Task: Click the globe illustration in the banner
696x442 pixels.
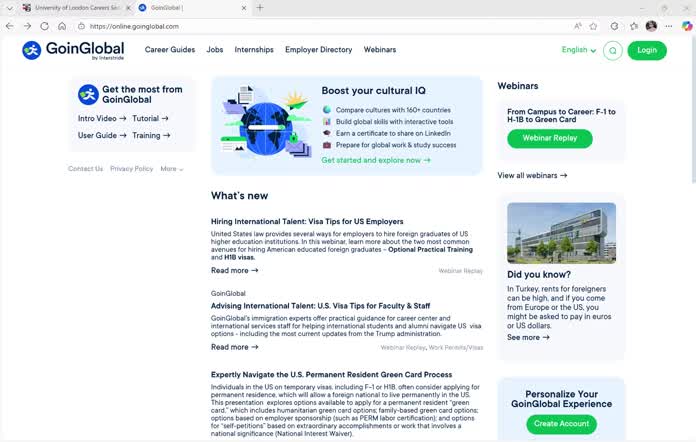Action: click(x=265, y=126)
